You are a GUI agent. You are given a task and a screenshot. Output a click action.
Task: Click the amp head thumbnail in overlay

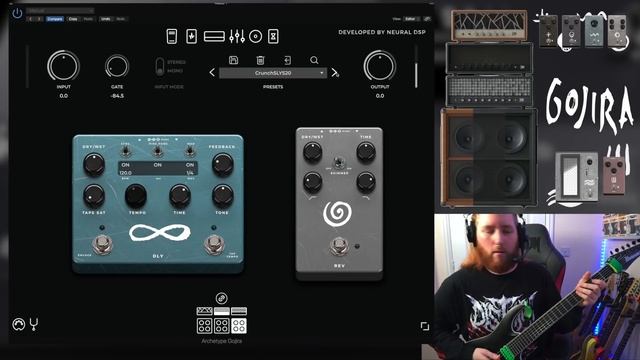click(489, 26)
